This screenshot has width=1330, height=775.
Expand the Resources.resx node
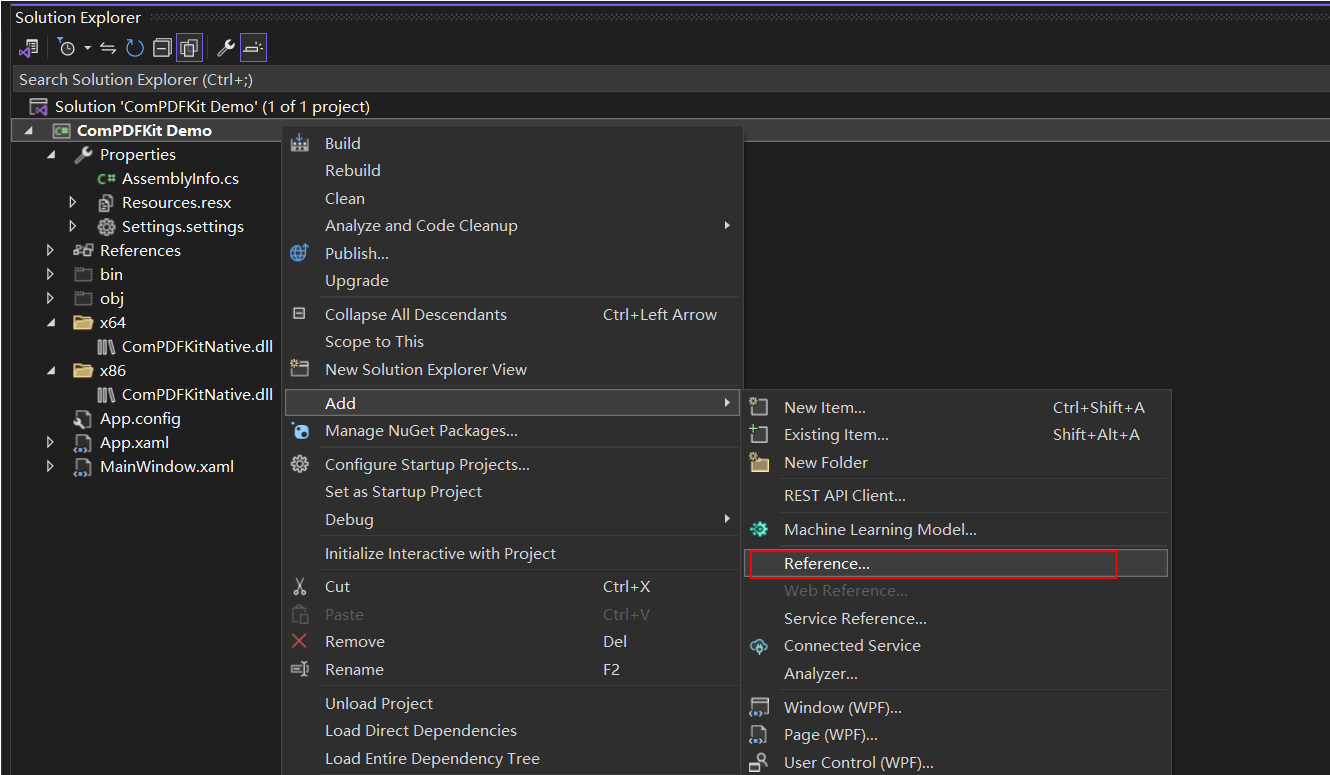[73, 202]
